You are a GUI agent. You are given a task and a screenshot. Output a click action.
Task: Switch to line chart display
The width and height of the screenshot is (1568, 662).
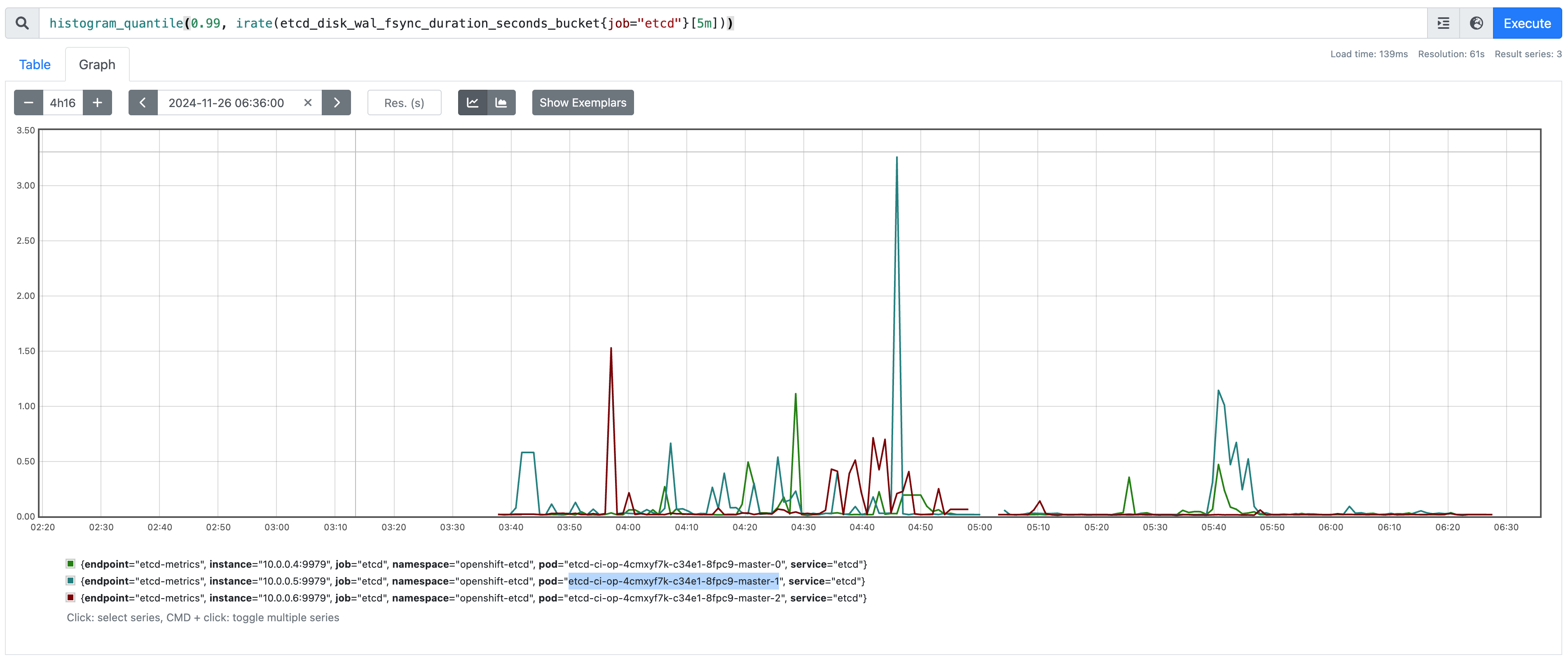pyautogui.click(x=473, y=103)
